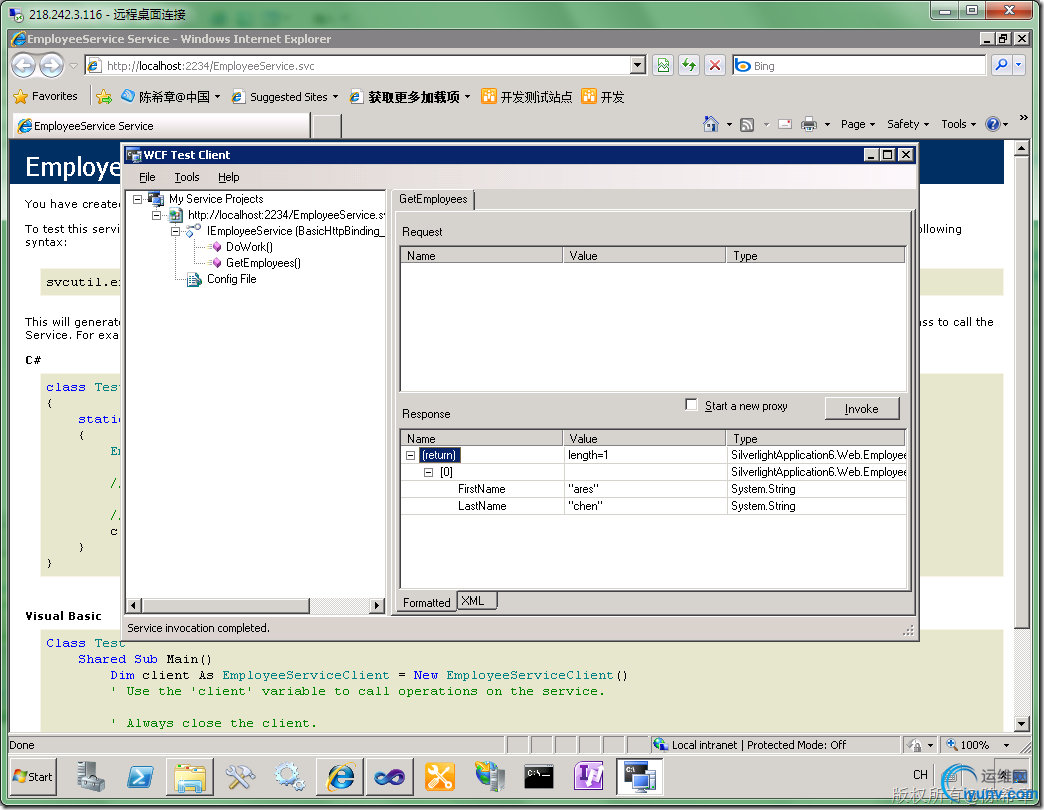Click the Compatibility View icon beside address bar
Image resolution: width=1044 pixels, height=810 pixels.
click(663, 65)
